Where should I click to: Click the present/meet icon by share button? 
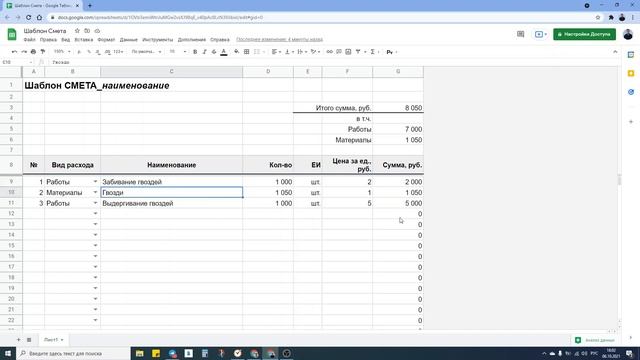click(540, 34)
